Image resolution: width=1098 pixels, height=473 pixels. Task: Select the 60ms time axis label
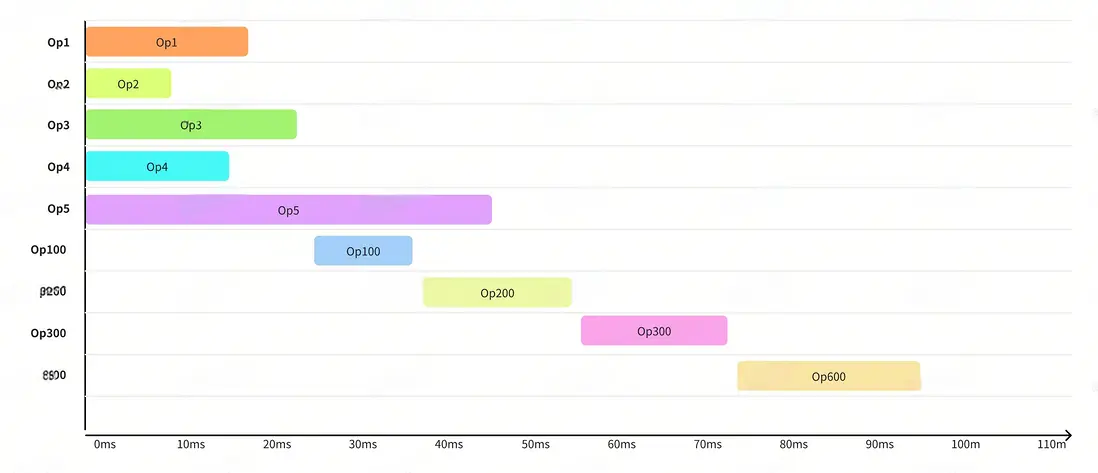621,444
